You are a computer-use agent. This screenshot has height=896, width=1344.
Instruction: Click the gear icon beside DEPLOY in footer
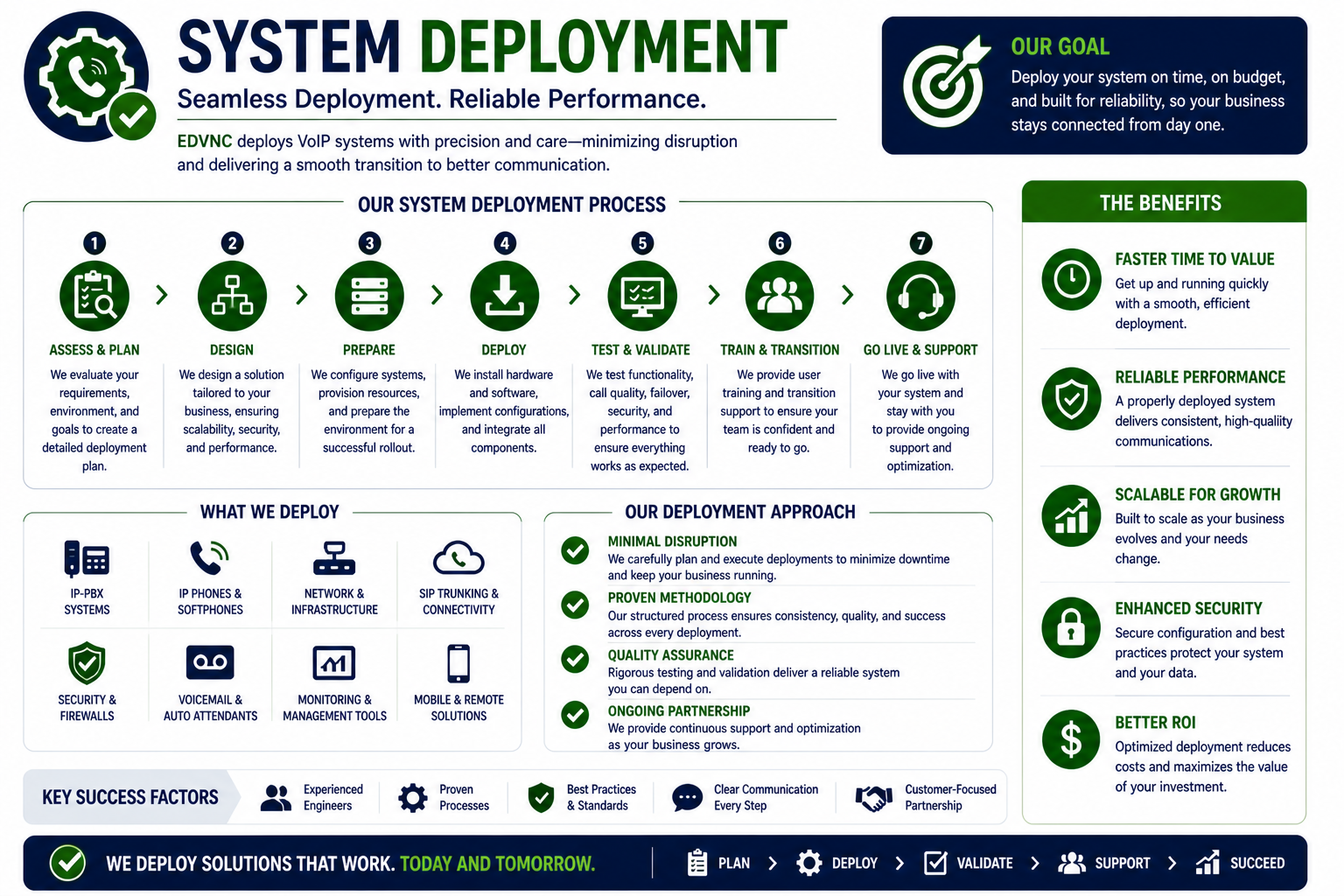coord(809,863)
